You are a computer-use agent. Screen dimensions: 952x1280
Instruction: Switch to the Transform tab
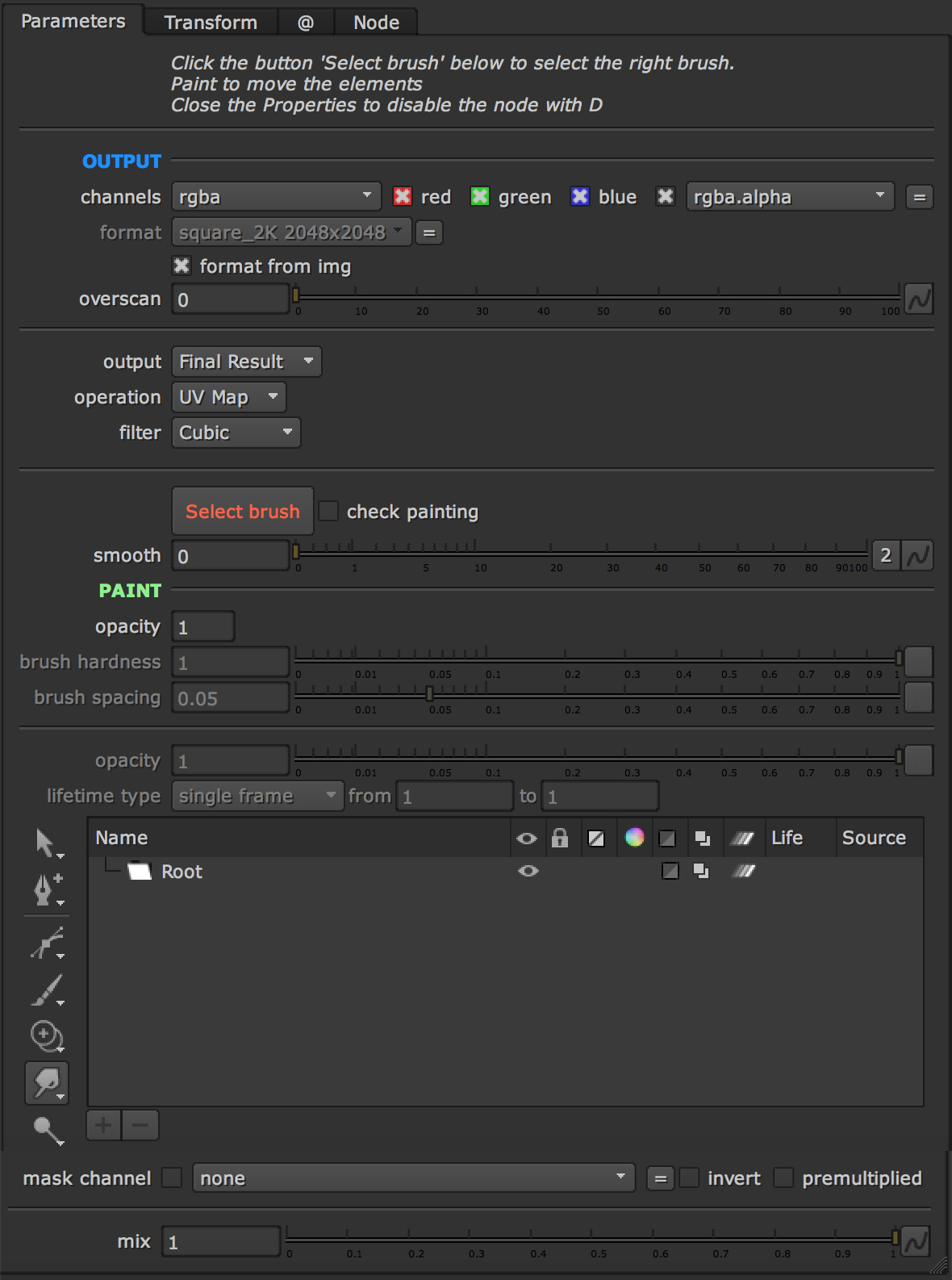pos(211,23)
